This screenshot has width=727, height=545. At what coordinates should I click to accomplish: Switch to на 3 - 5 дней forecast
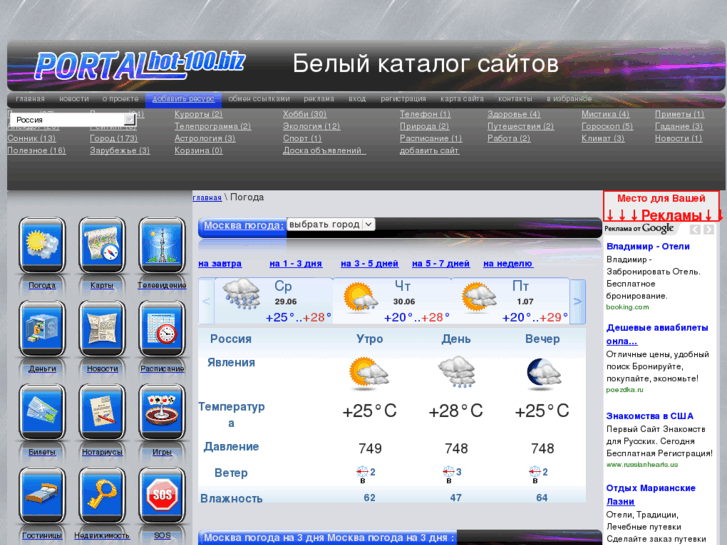pos(370,263)
